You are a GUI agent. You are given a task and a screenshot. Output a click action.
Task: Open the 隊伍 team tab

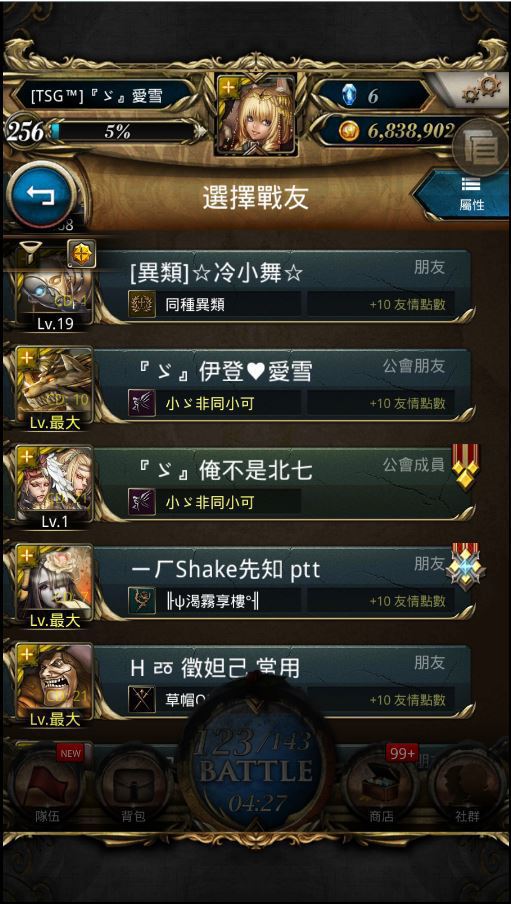[48, 786]
